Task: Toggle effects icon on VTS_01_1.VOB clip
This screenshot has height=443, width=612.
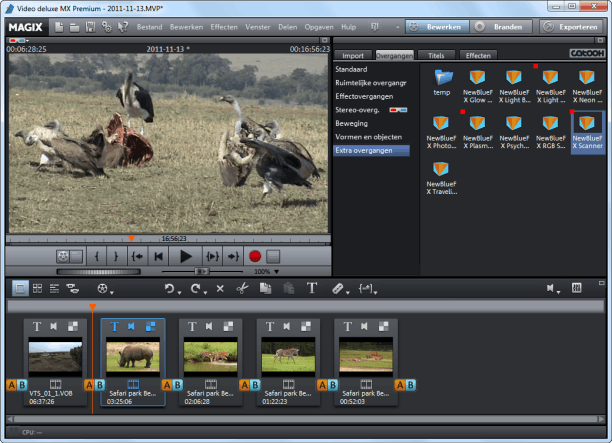Action: click(74, 327)
